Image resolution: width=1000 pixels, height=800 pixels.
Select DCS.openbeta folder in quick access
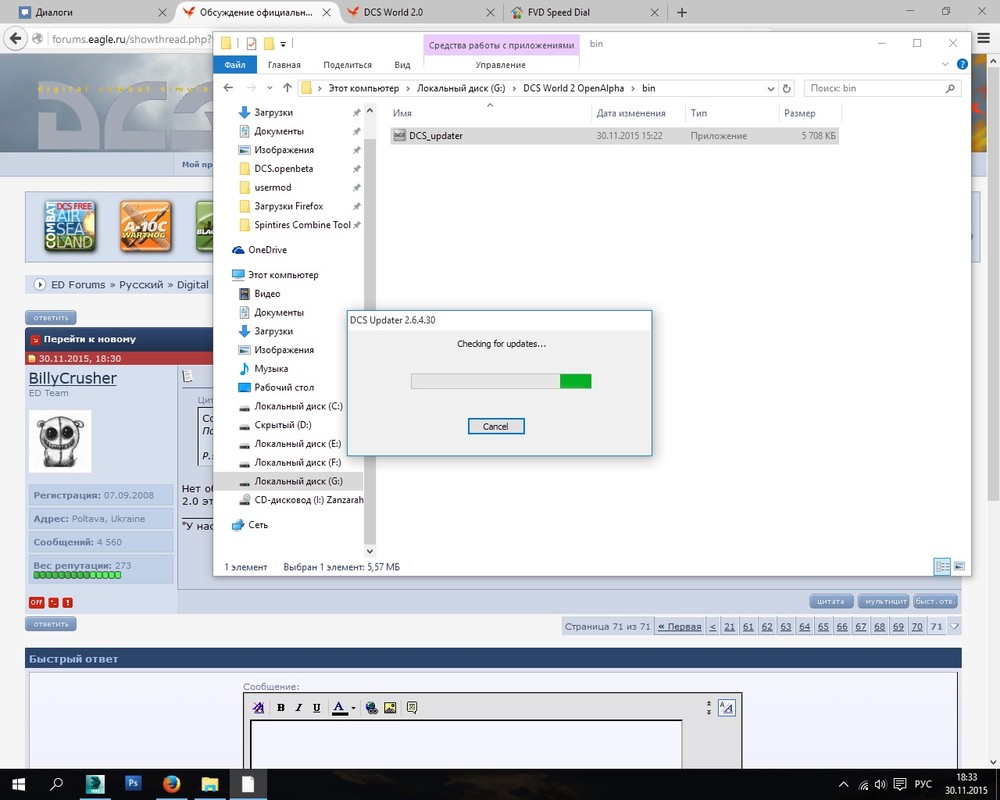click(x=283, y=168)
